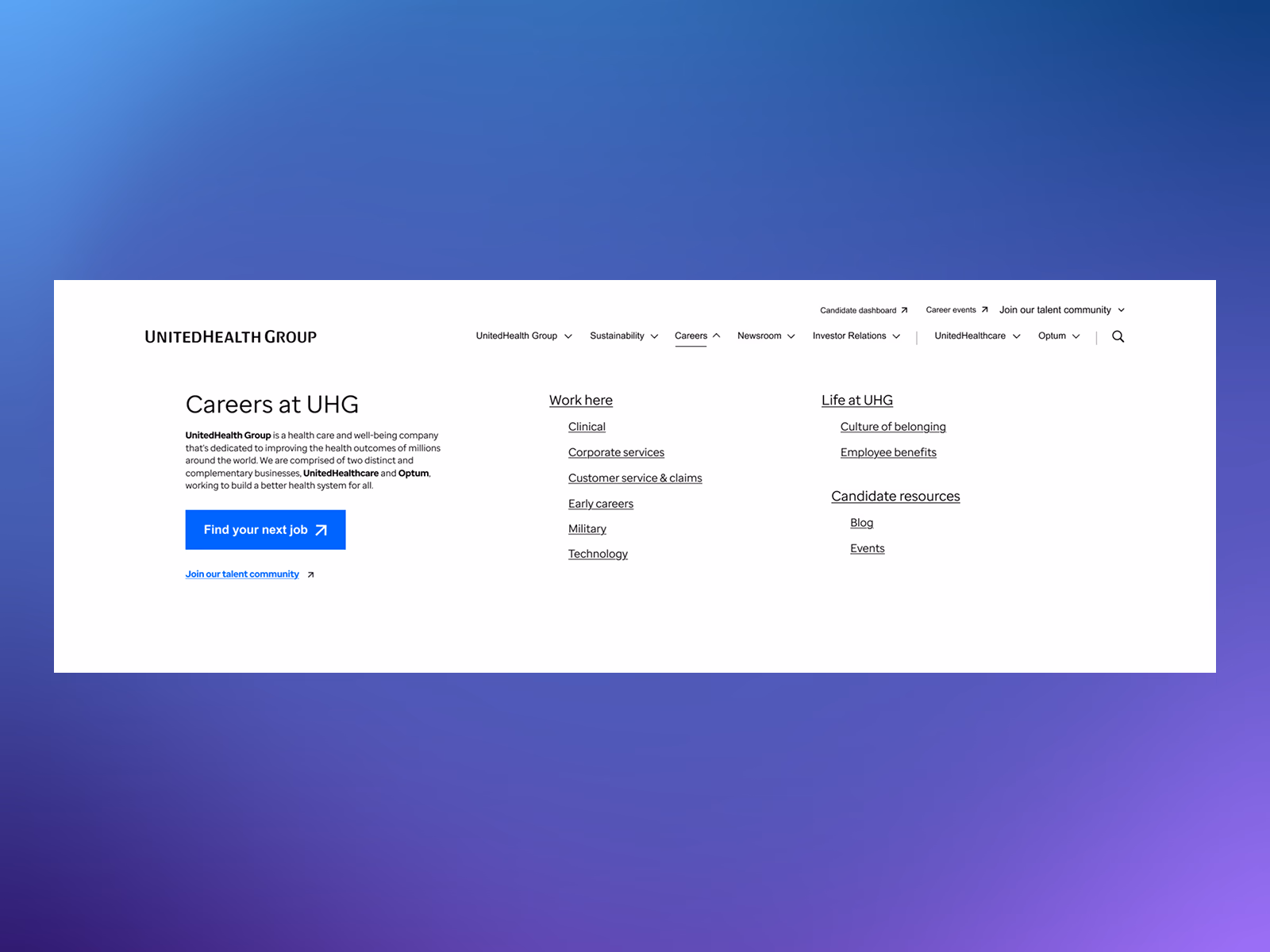The image size is (1270, 952).
Task: Expand the Investor Relations chevron
Action: [896, 336]
